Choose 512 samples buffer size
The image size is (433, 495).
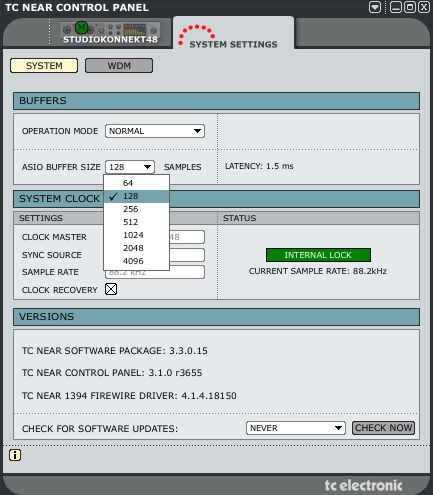click(137, 222)
